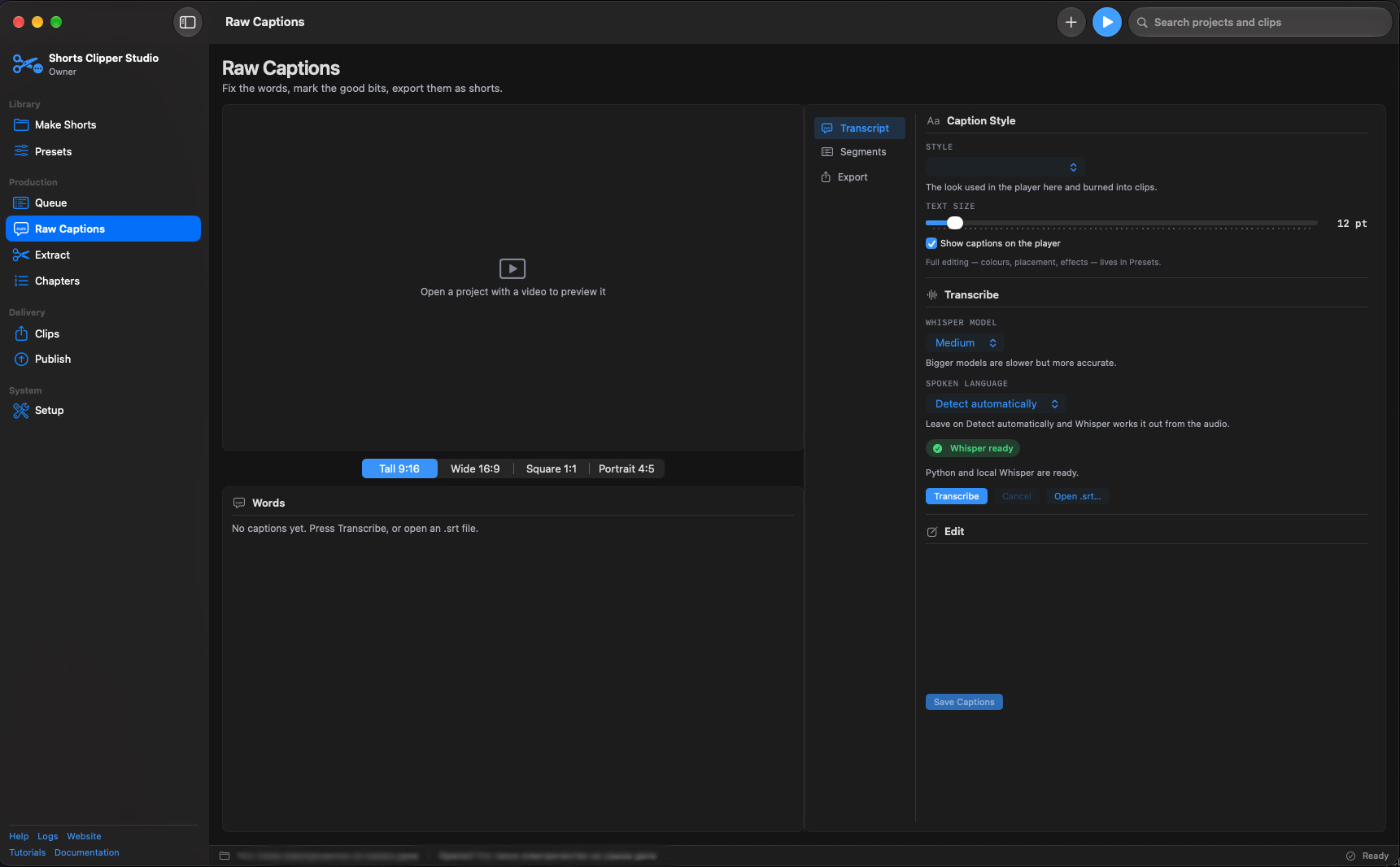The width and height of the screenshot is (1400, 867).
Task: Switch to the Segments tab
Action: (x=860, y=152)
